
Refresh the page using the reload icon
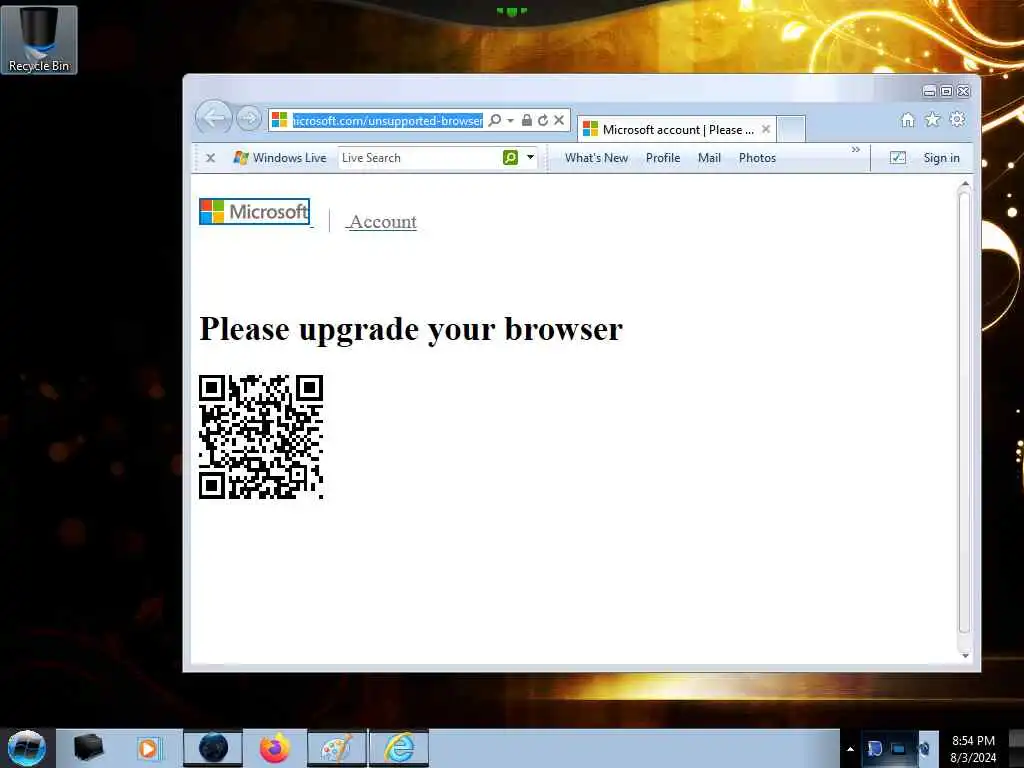pos(543,120)
